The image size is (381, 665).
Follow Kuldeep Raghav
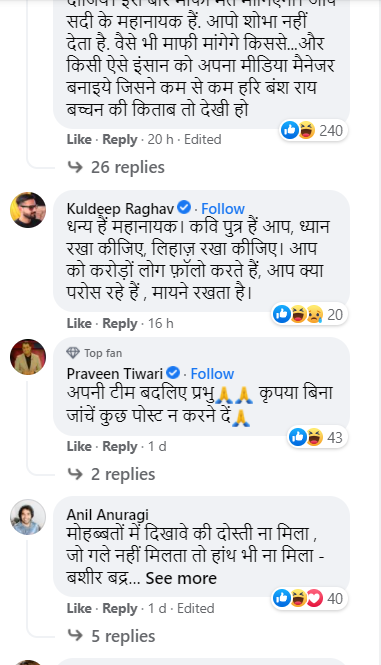(x=223, y=209)
